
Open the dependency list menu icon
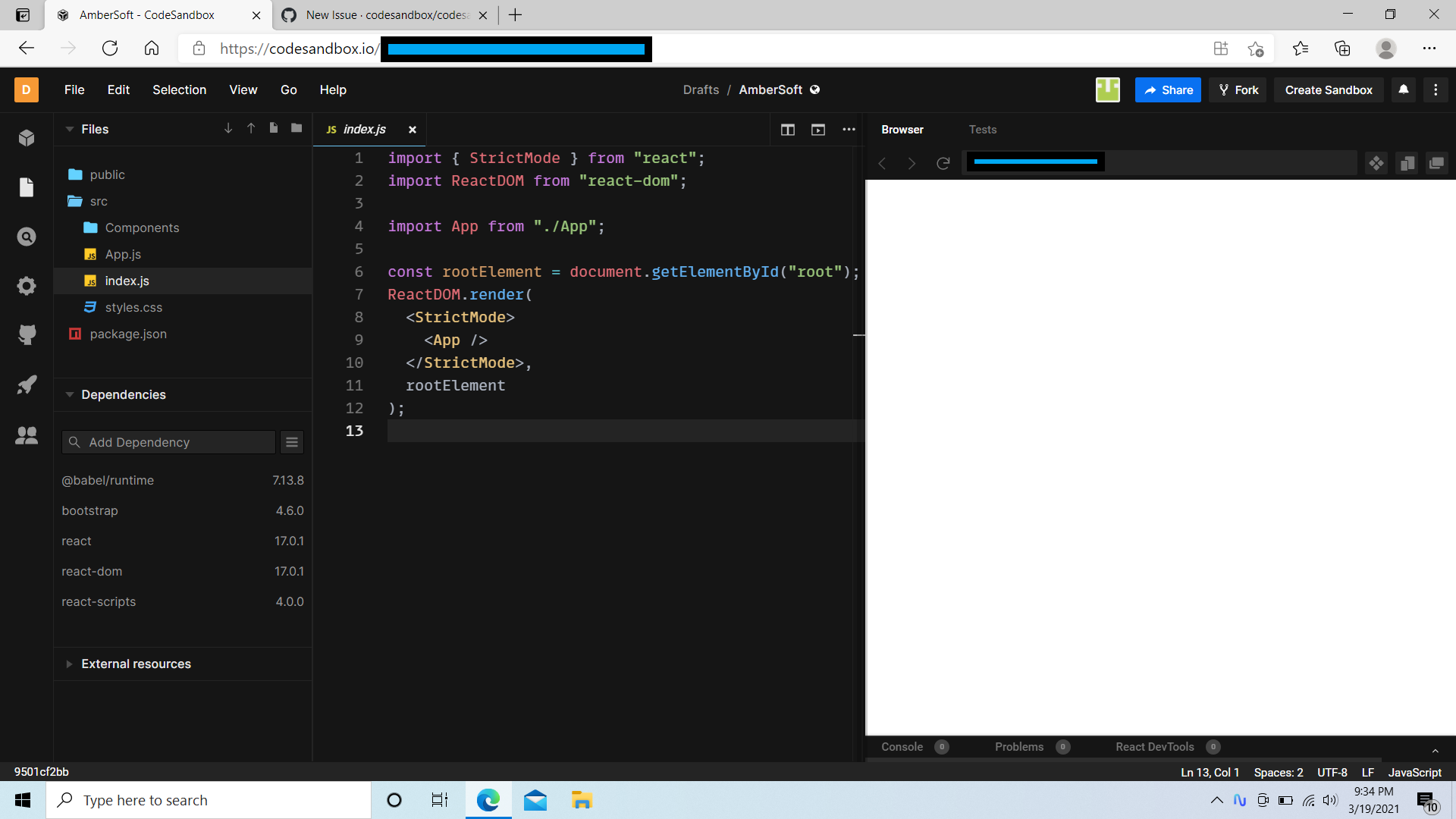[x=292, y=442]
